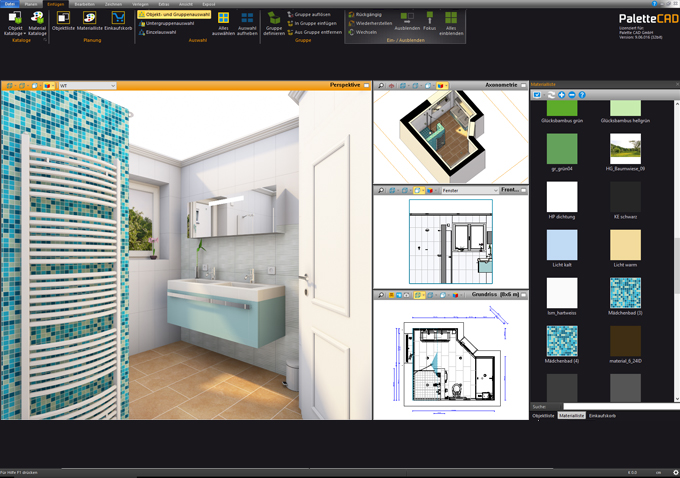
Task: Switch to the Objektliste bottom tab
Action: pos(543,415)
